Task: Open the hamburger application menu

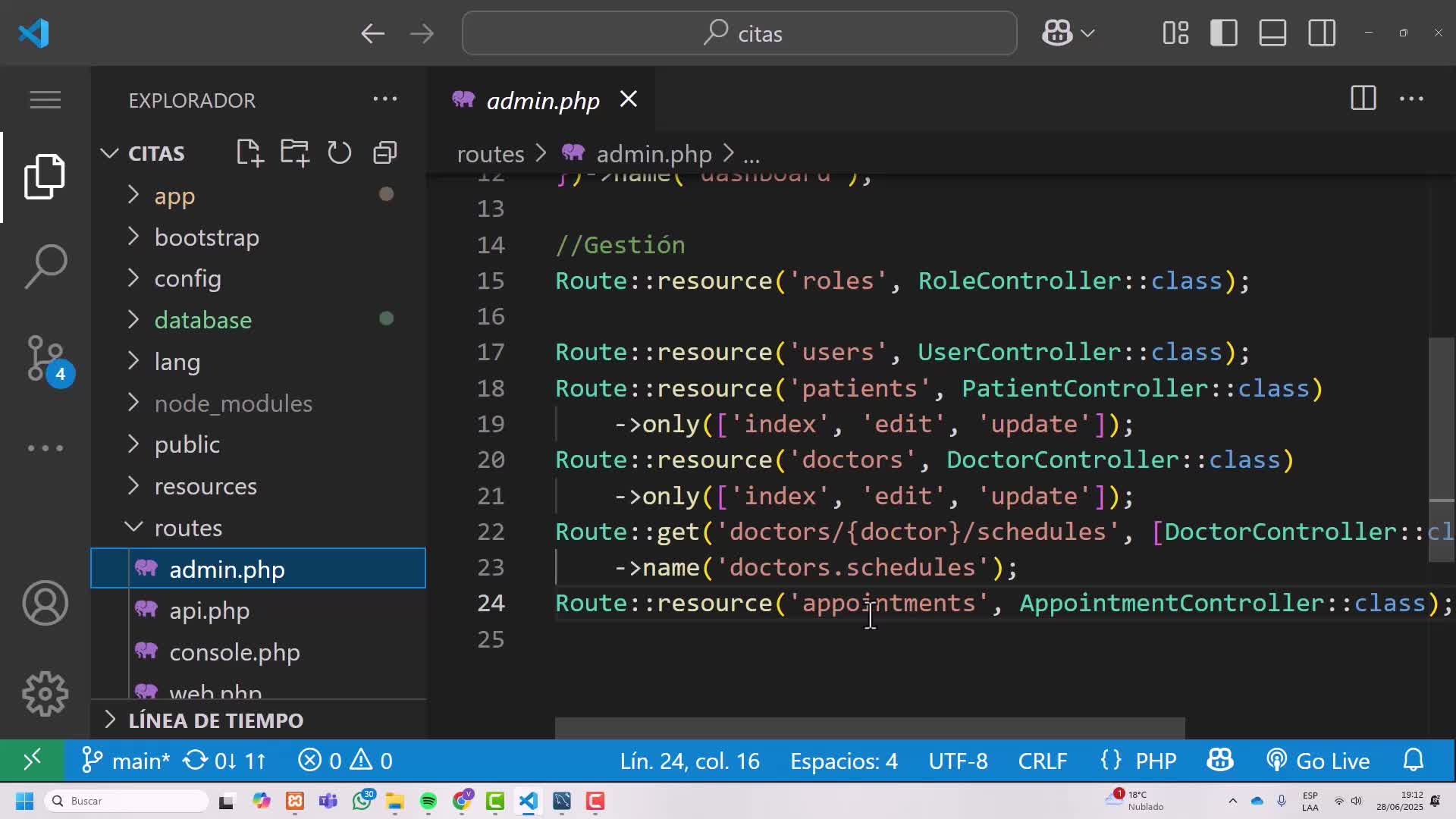Action: click(45, 100)
